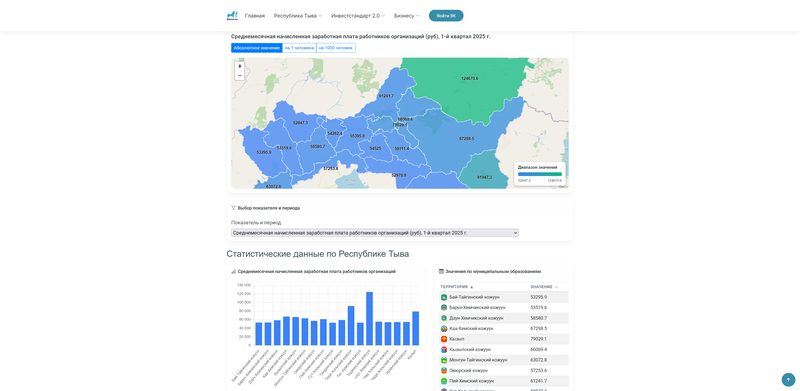Click the Барун-Хемчикский кожуун emblem icon

pyautogui.click(x=444, y=307)
